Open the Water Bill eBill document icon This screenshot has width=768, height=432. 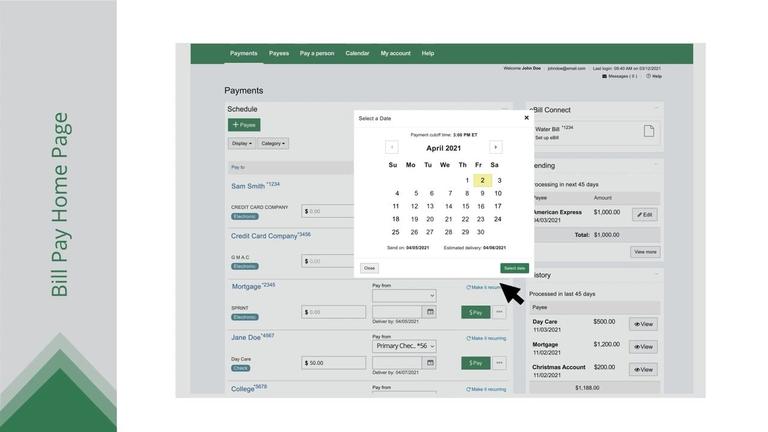pyautogui.click(x=649, y=131)
